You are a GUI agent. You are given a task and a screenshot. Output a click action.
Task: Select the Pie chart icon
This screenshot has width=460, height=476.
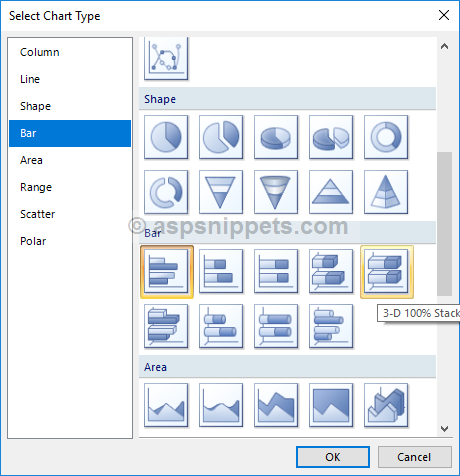166,137
